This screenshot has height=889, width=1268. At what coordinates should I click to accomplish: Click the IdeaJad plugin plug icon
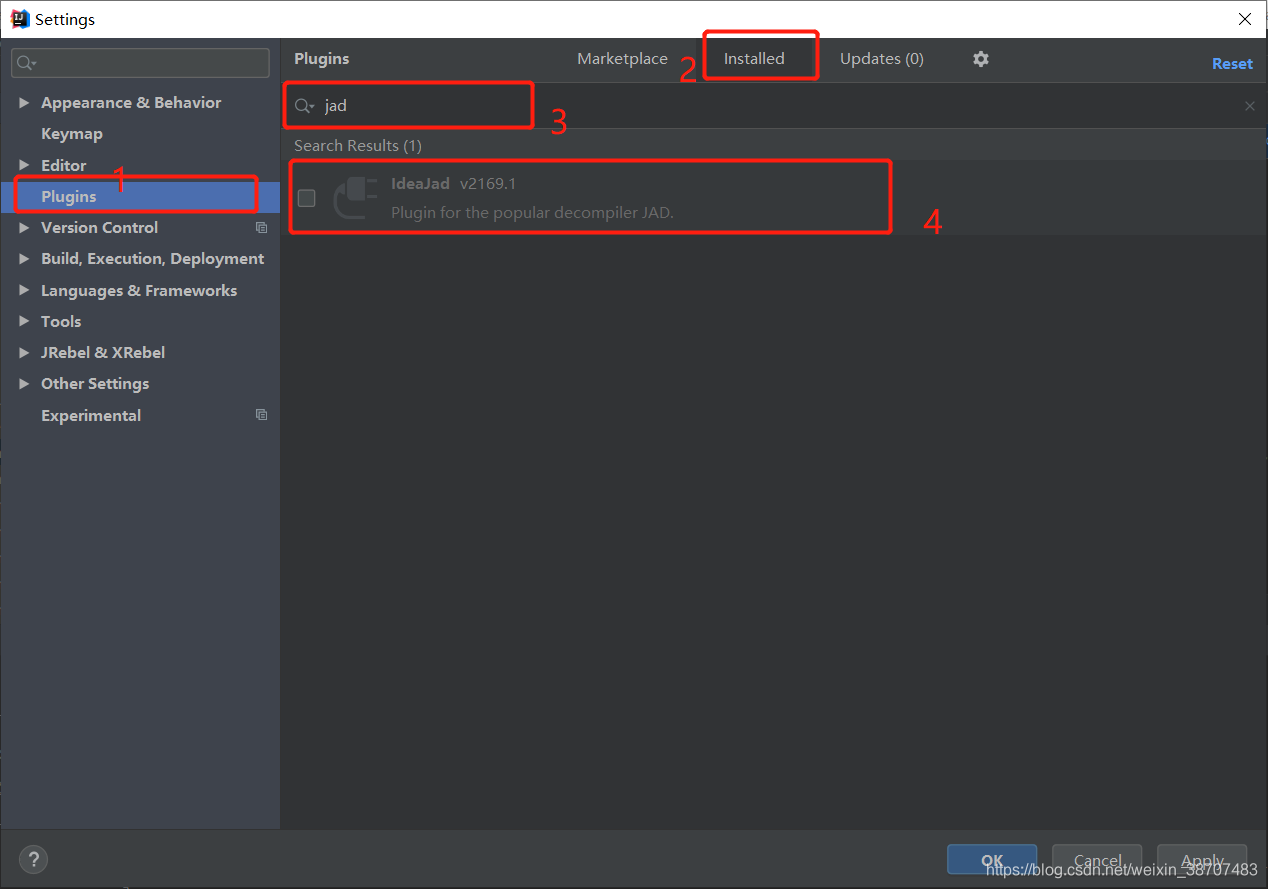[x=355, y=197]
